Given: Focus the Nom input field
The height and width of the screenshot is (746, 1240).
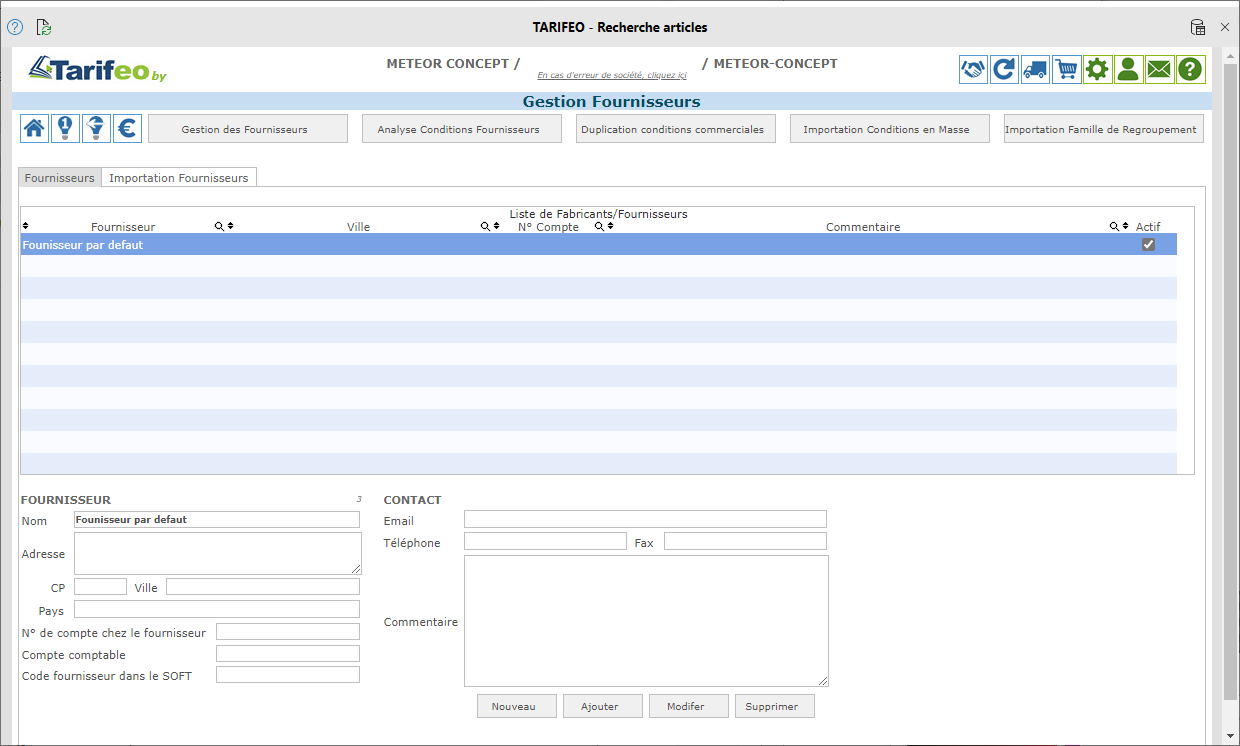Looking at the screenshot, I should (217, 519).
